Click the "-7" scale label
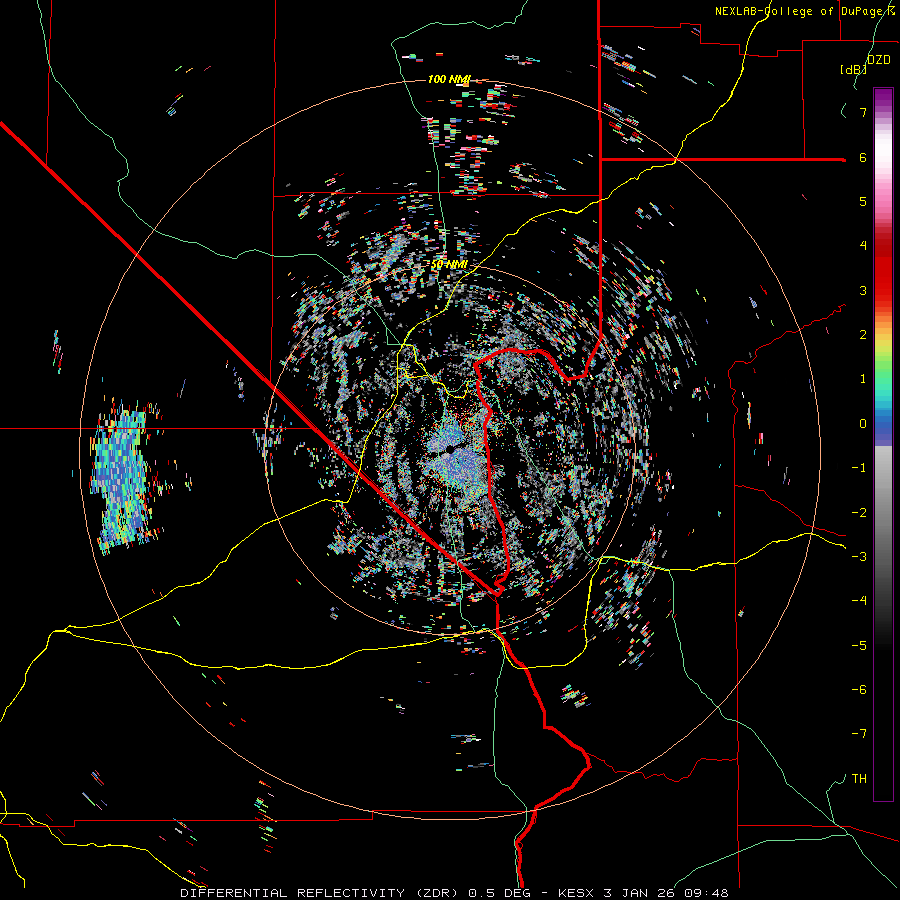 coord(859,734)
